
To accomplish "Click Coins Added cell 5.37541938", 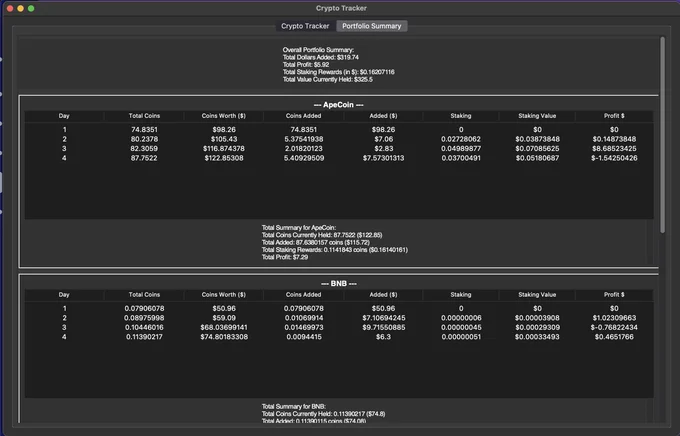I will [x=304, y=139].
